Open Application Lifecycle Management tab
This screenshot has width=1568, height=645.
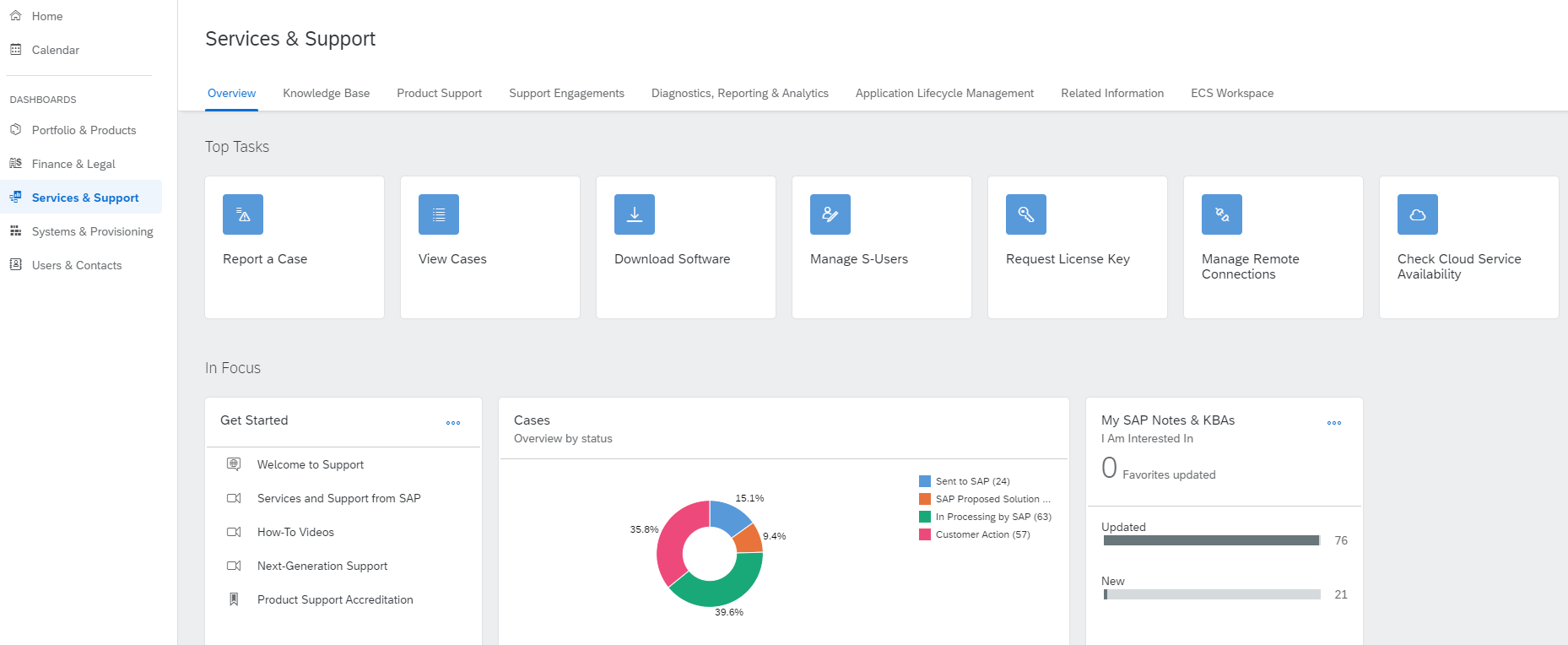pos(945,93)
